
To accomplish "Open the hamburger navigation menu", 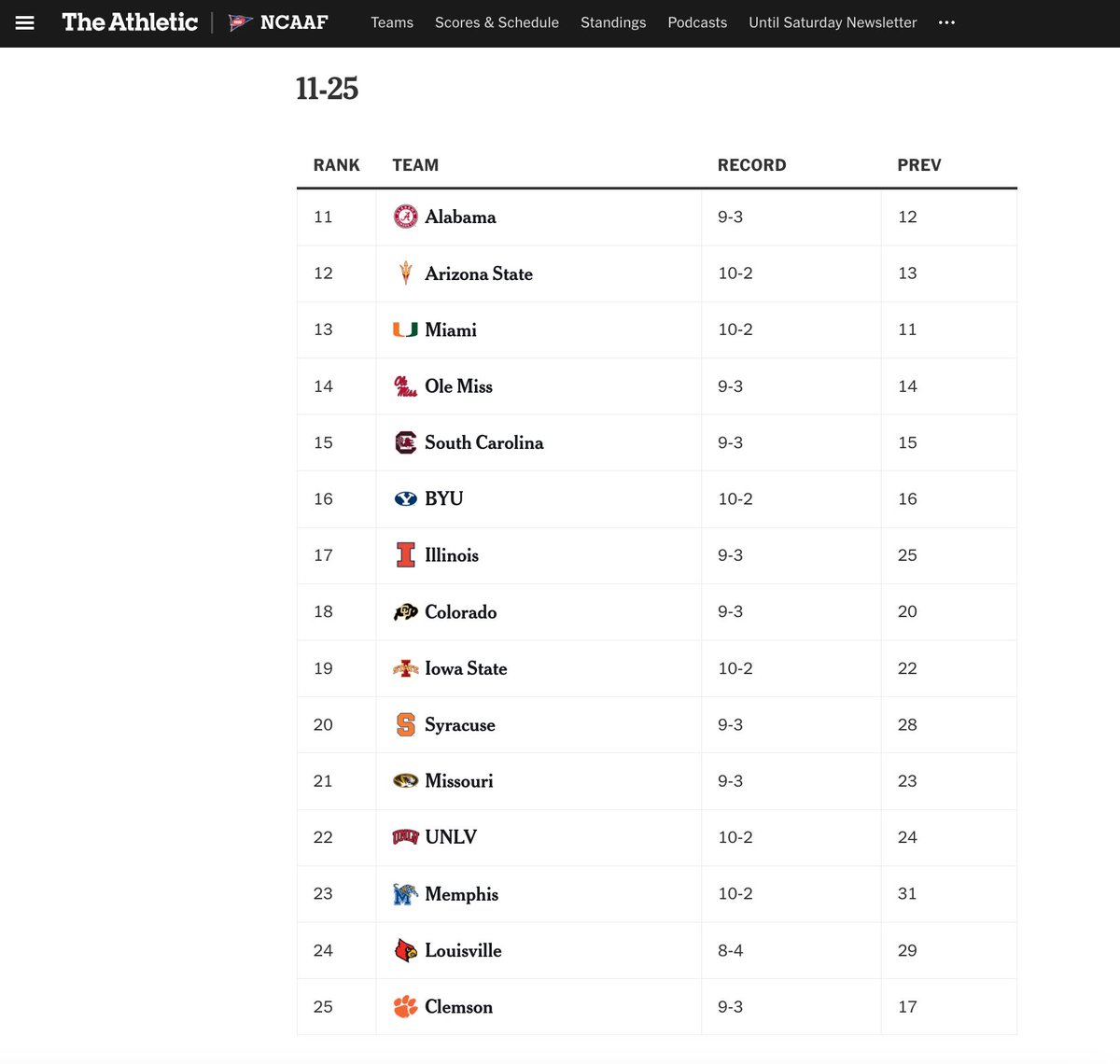I will 25,21.
